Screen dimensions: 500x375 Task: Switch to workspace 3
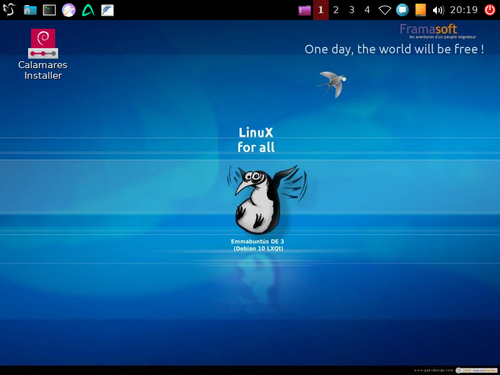(352, 10)
